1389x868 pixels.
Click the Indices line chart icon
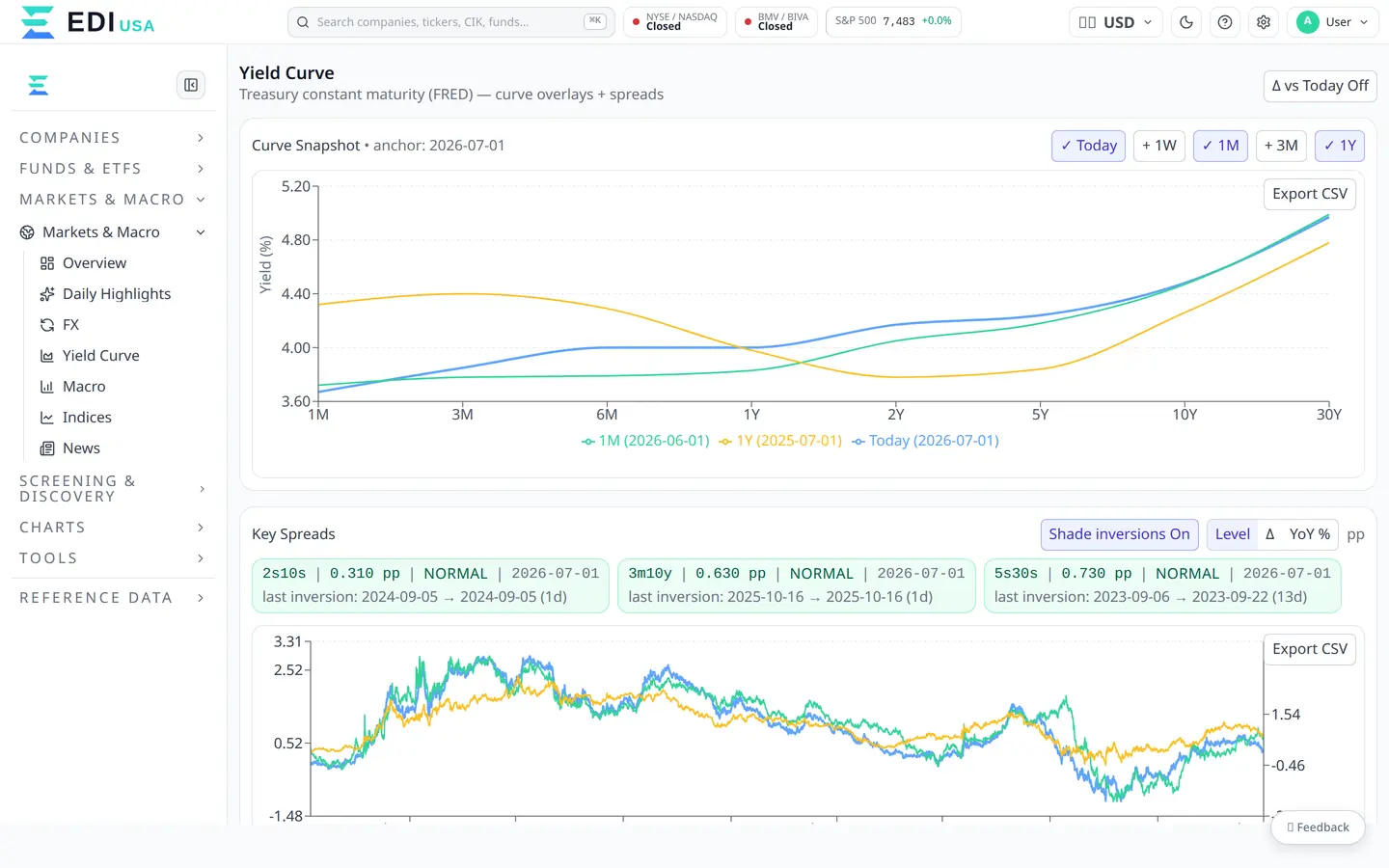click(47, 418)
